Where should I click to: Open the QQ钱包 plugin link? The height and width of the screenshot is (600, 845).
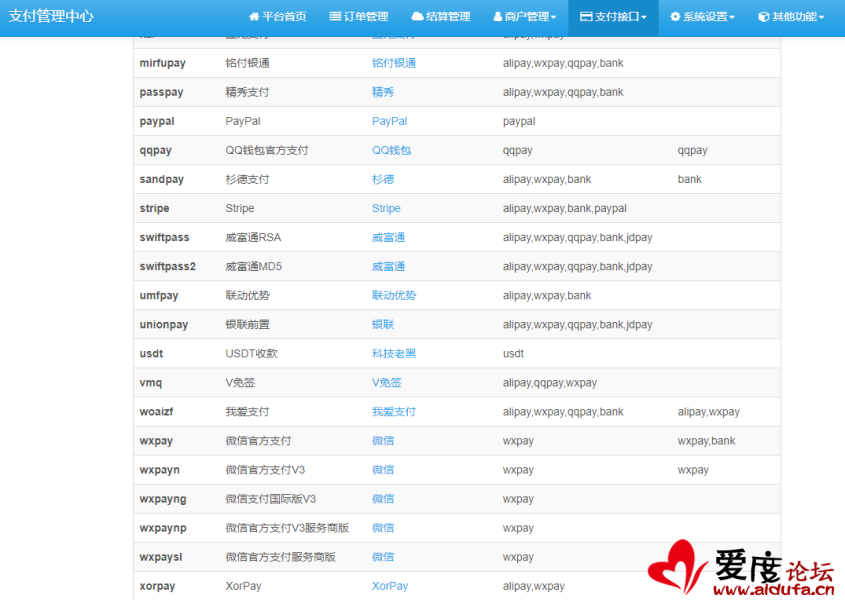[x=391, y=150]
